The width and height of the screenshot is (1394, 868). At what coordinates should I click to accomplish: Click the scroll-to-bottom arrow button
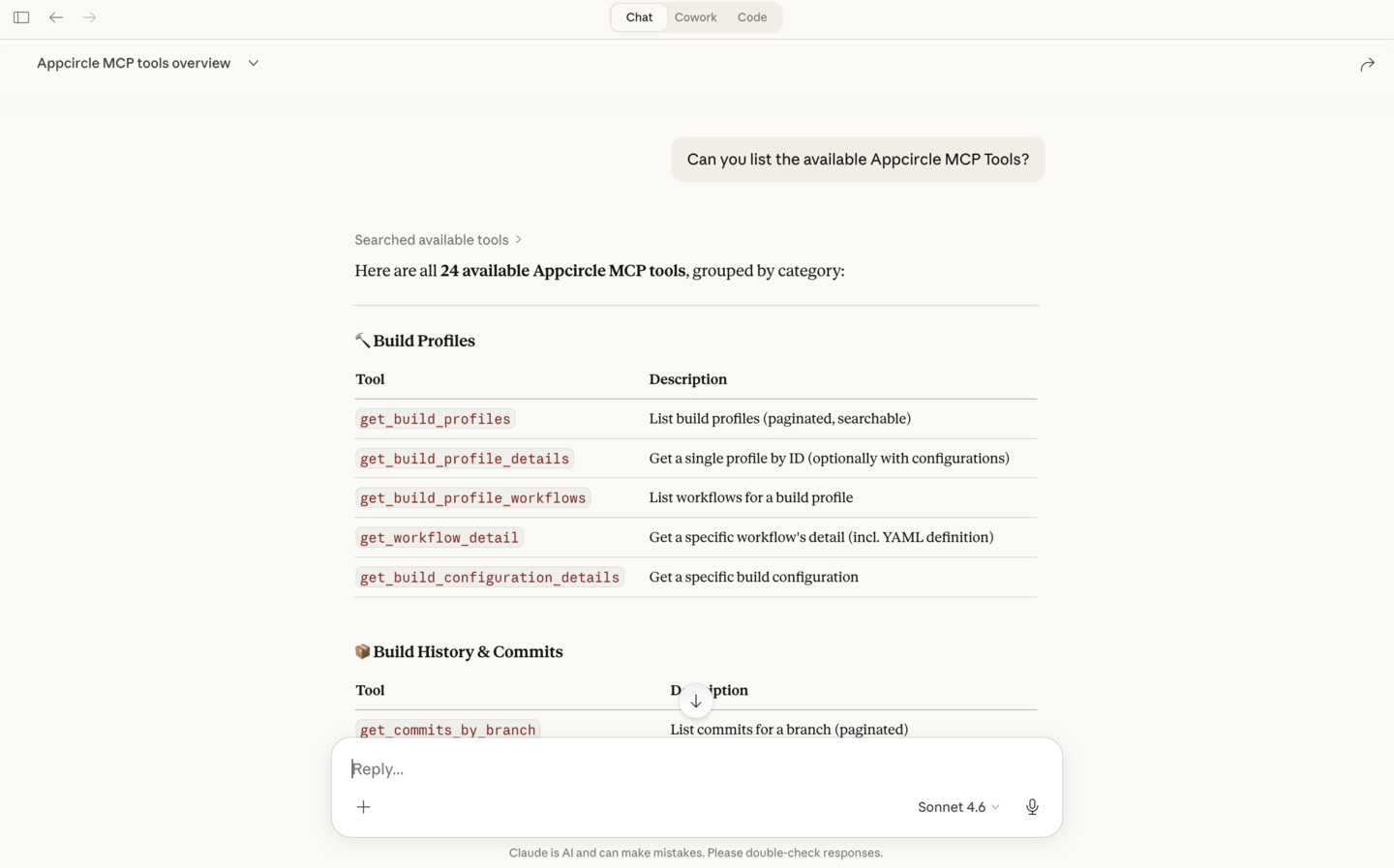coord(695,701)
